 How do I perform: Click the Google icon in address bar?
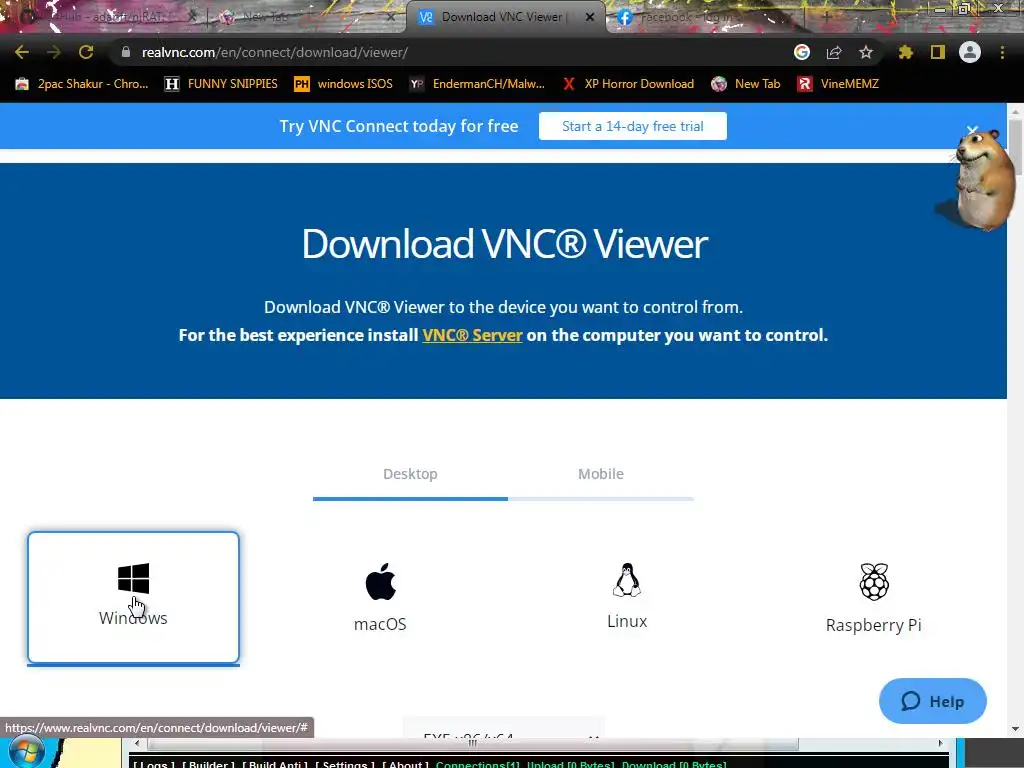pos(802,52)
